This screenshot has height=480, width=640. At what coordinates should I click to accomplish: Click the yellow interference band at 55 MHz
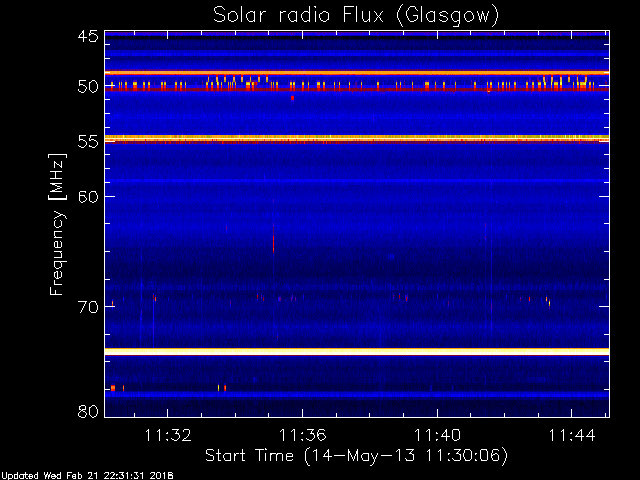point(357,139)
